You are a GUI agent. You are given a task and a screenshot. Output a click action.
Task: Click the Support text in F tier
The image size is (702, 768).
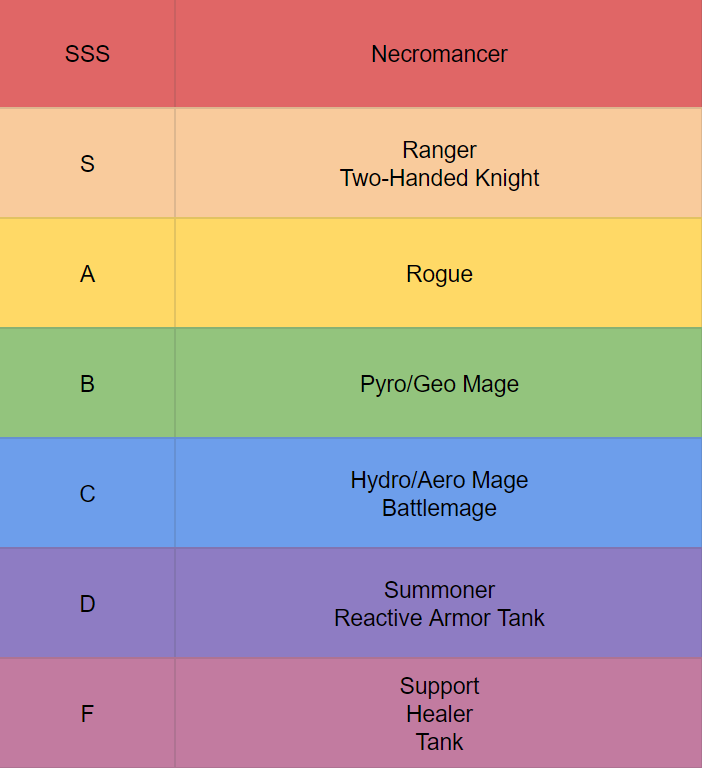pyautogui.click(x=439, y=687)
